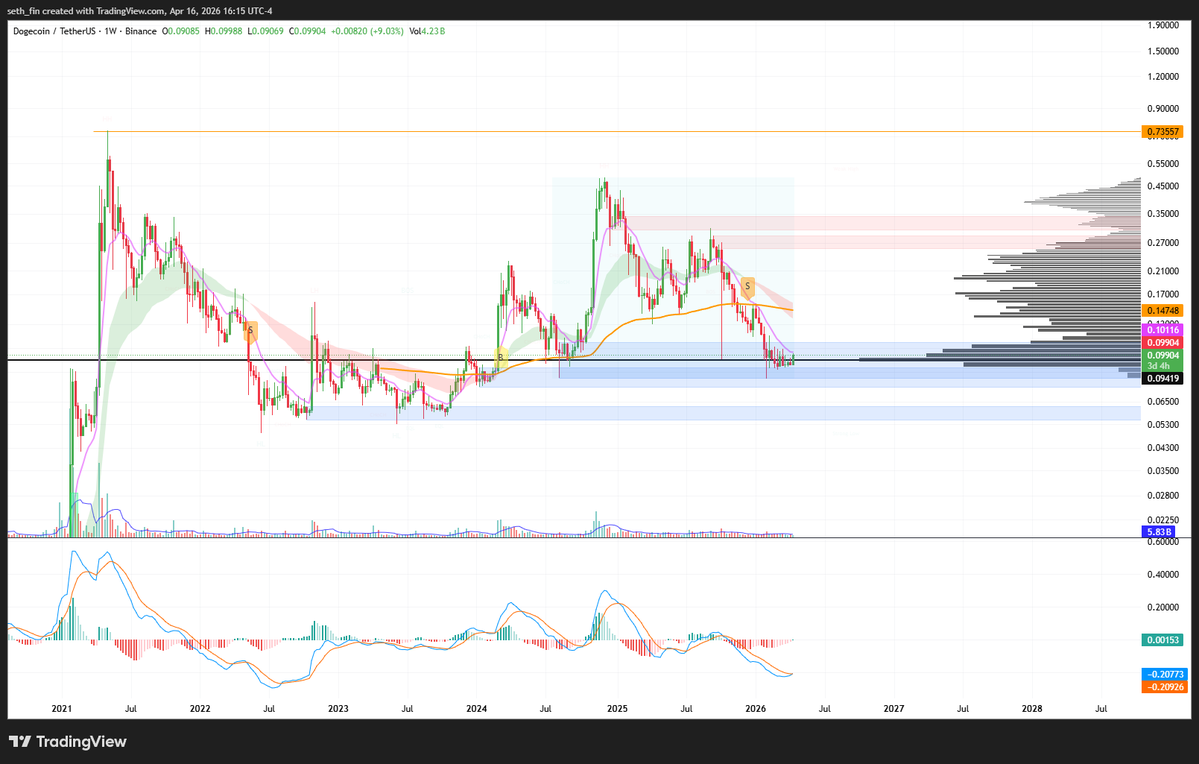Click the 2026 label on time axis
The image size is (1199, 764).
[x=755, y=709]
